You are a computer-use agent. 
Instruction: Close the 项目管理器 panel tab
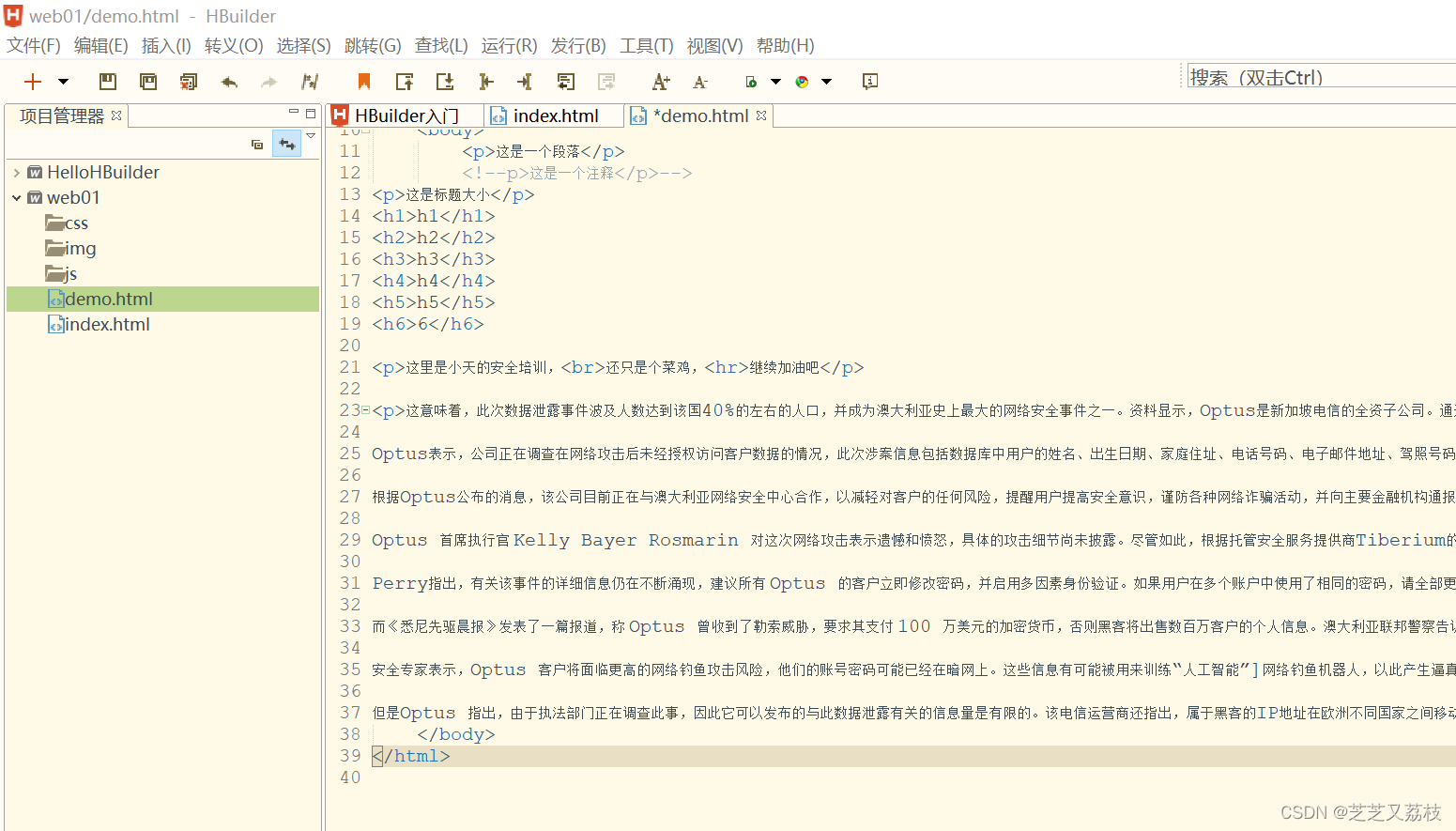[x=116, y=115]
